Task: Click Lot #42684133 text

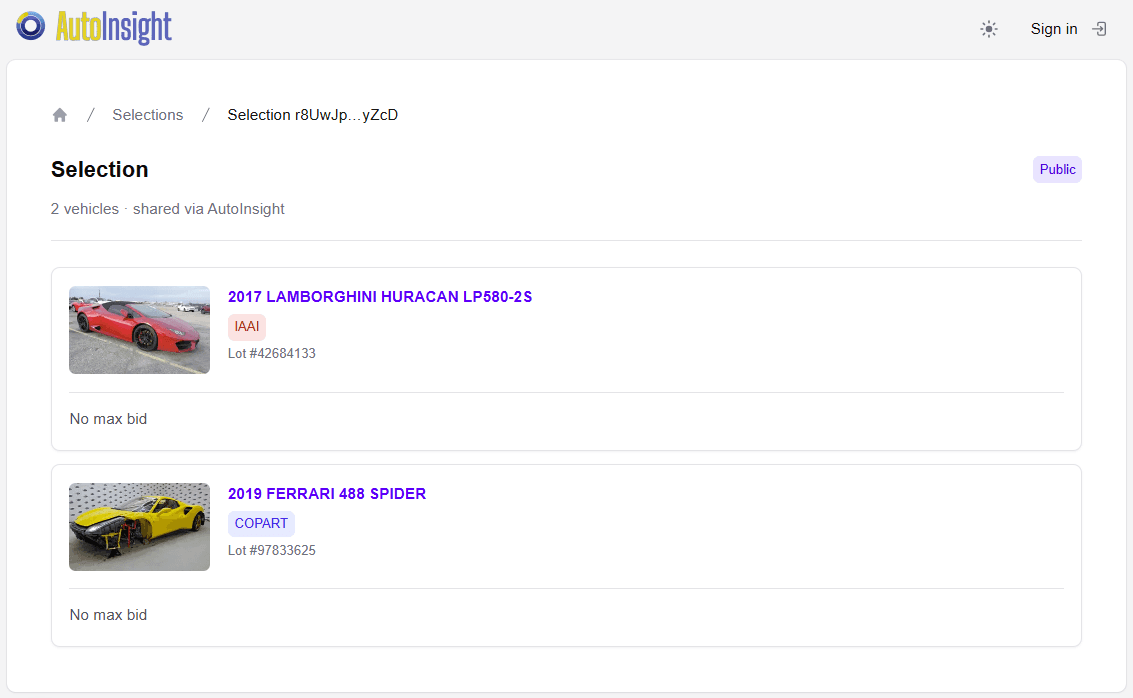Action: coord(272,354)
